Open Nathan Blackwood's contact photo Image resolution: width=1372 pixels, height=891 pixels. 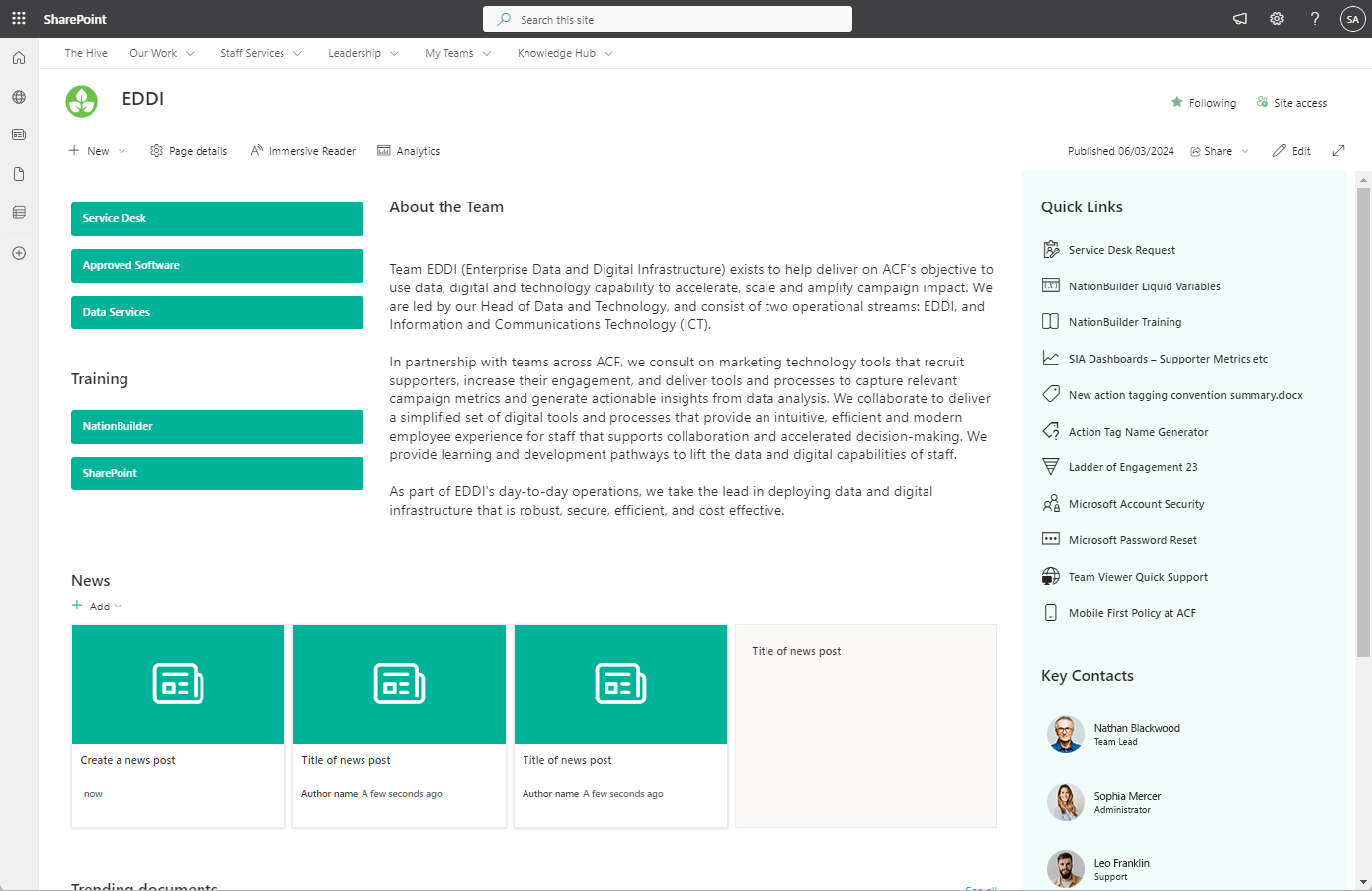coord(1066,734)
